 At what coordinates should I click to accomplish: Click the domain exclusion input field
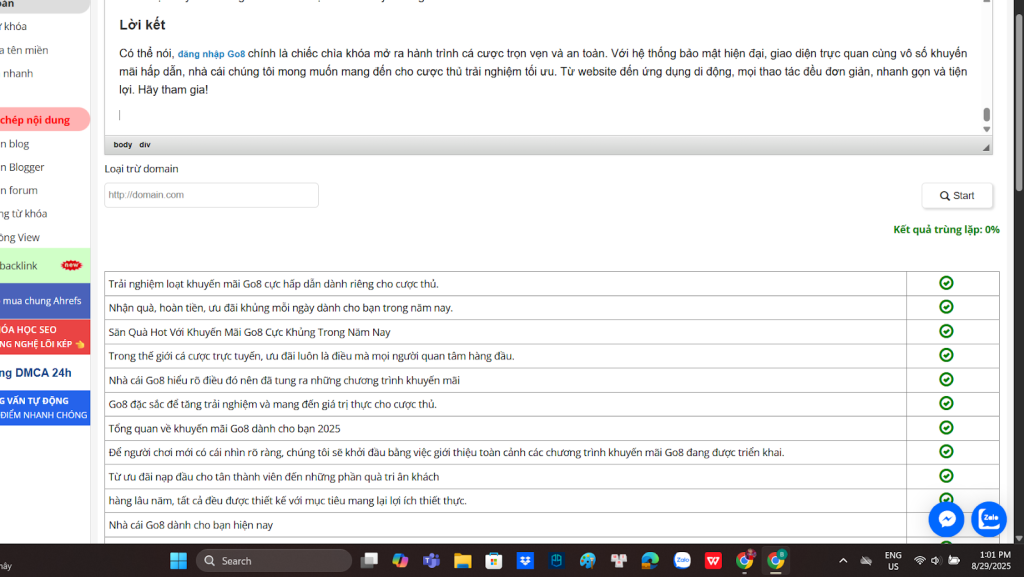(211, 195)
